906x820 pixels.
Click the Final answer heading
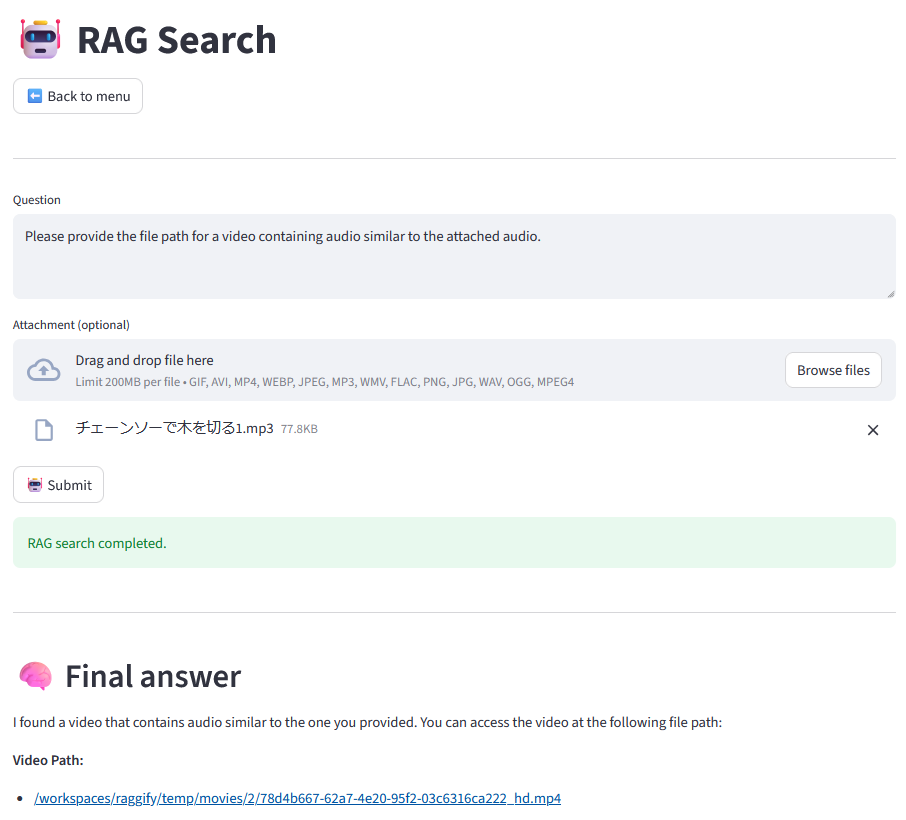[153, 676]
